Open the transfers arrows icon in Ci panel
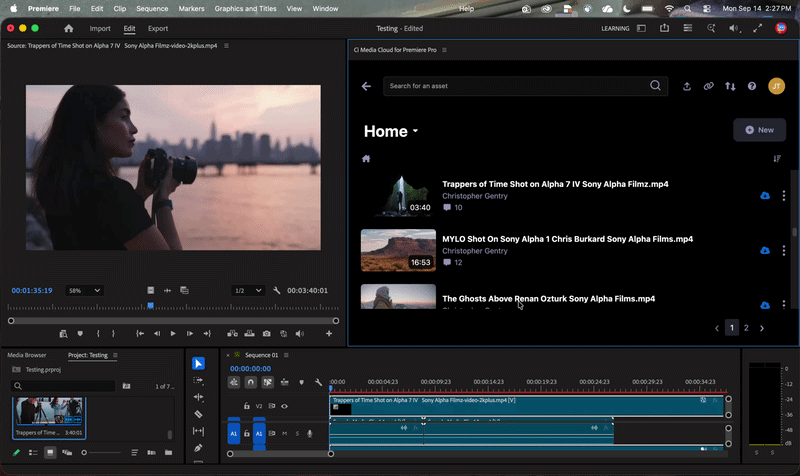Screen dimensions: 800x476 click(x=730, y=86)
